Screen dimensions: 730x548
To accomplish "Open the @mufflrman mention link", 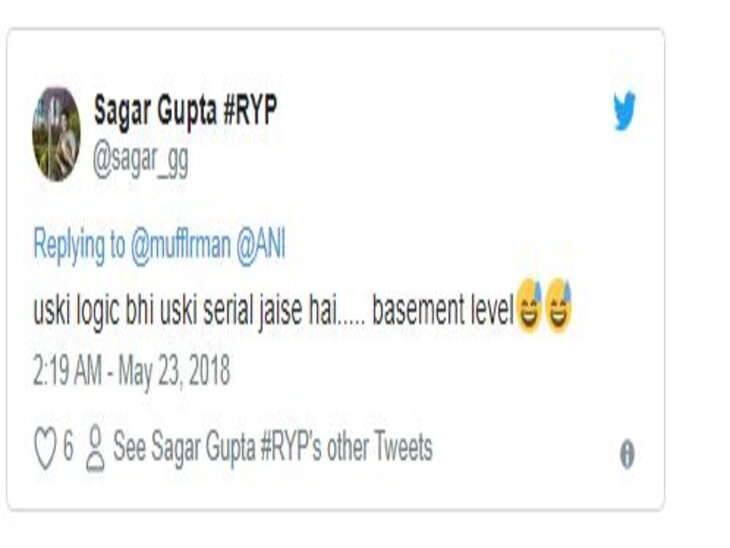I will [x=181, y=245].
